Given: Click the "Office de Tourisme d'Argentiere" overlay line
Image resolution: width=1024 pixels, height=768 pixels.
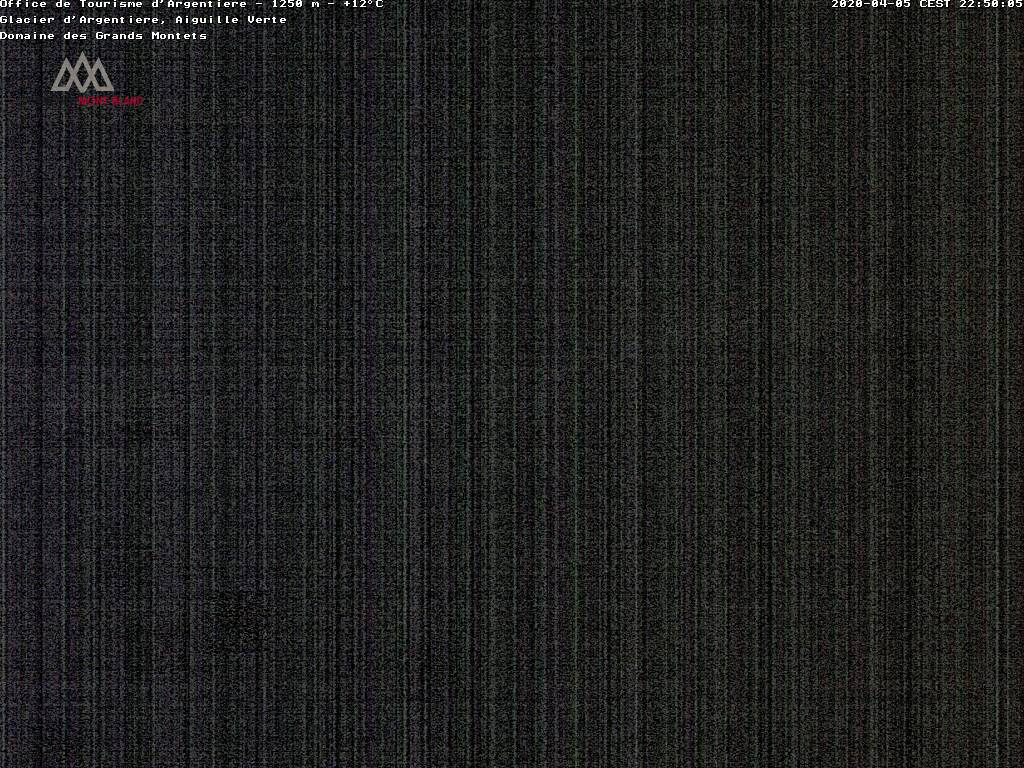Looking at the screenshot, I should coord(191,4).
